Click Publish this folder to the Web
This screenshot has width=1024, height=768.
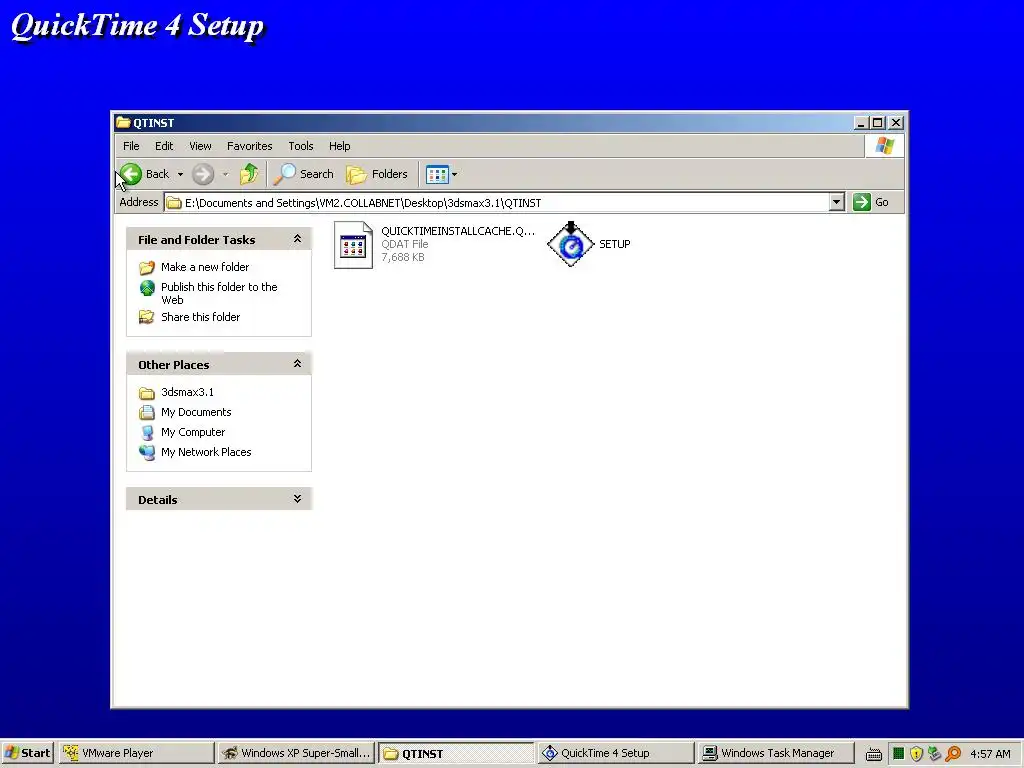pyautogui.click(x=219, y=293)
